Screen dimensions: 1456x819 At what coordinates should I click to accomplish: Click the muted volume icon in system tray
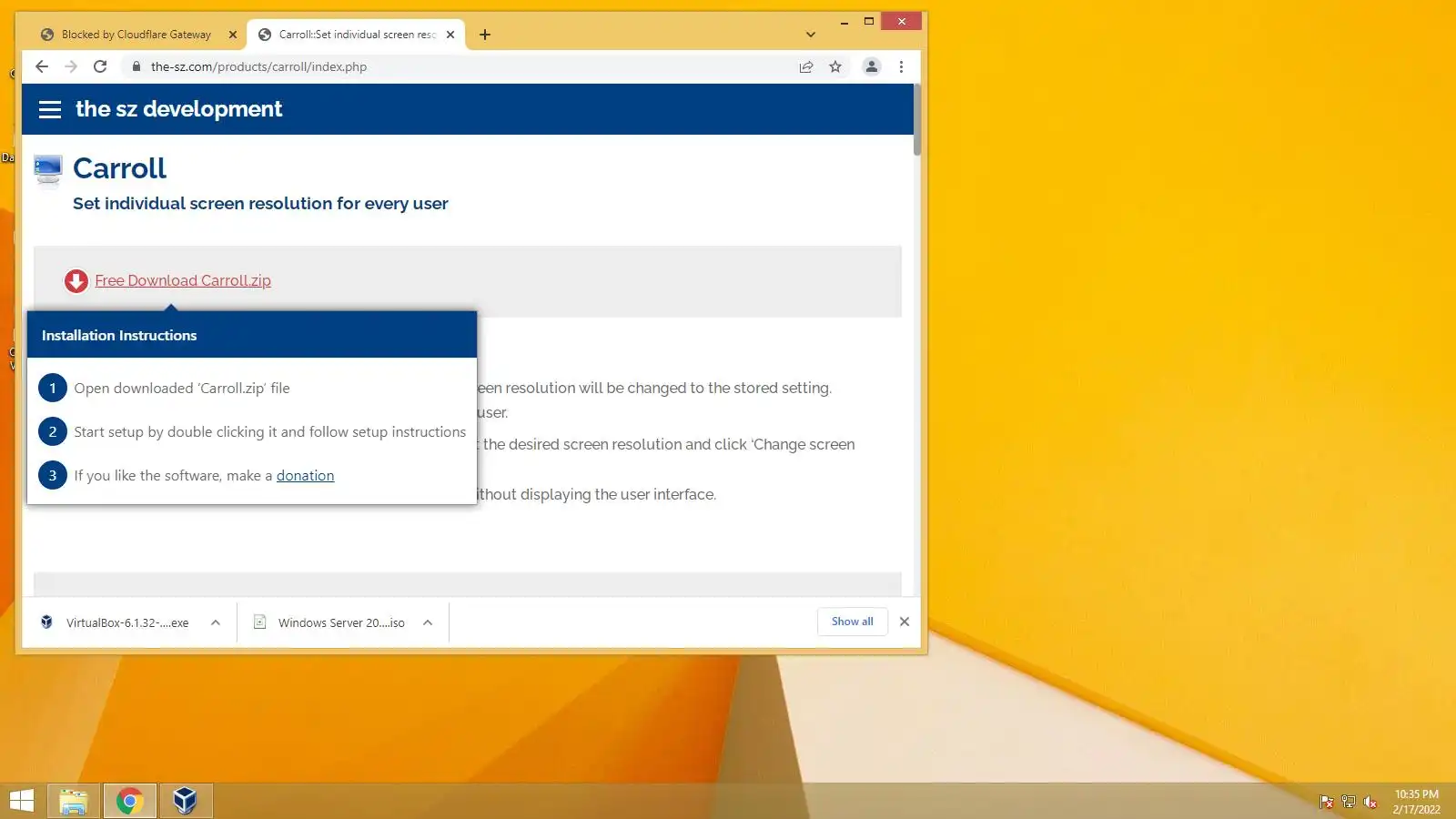click(x=1370, y=802)
